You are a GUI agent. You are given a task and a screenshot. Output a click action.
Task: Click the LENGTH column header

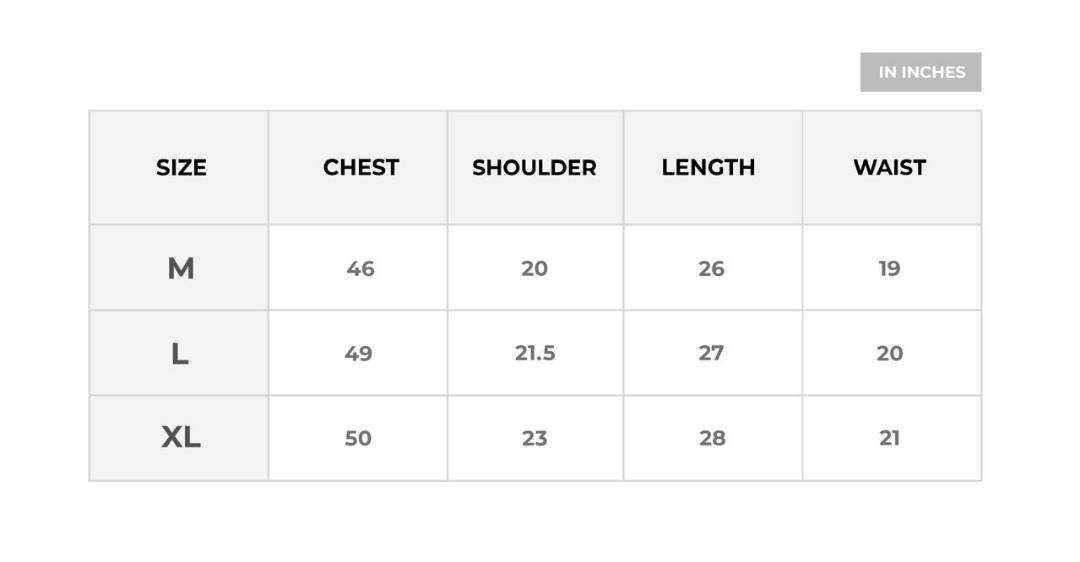point(708,168)
